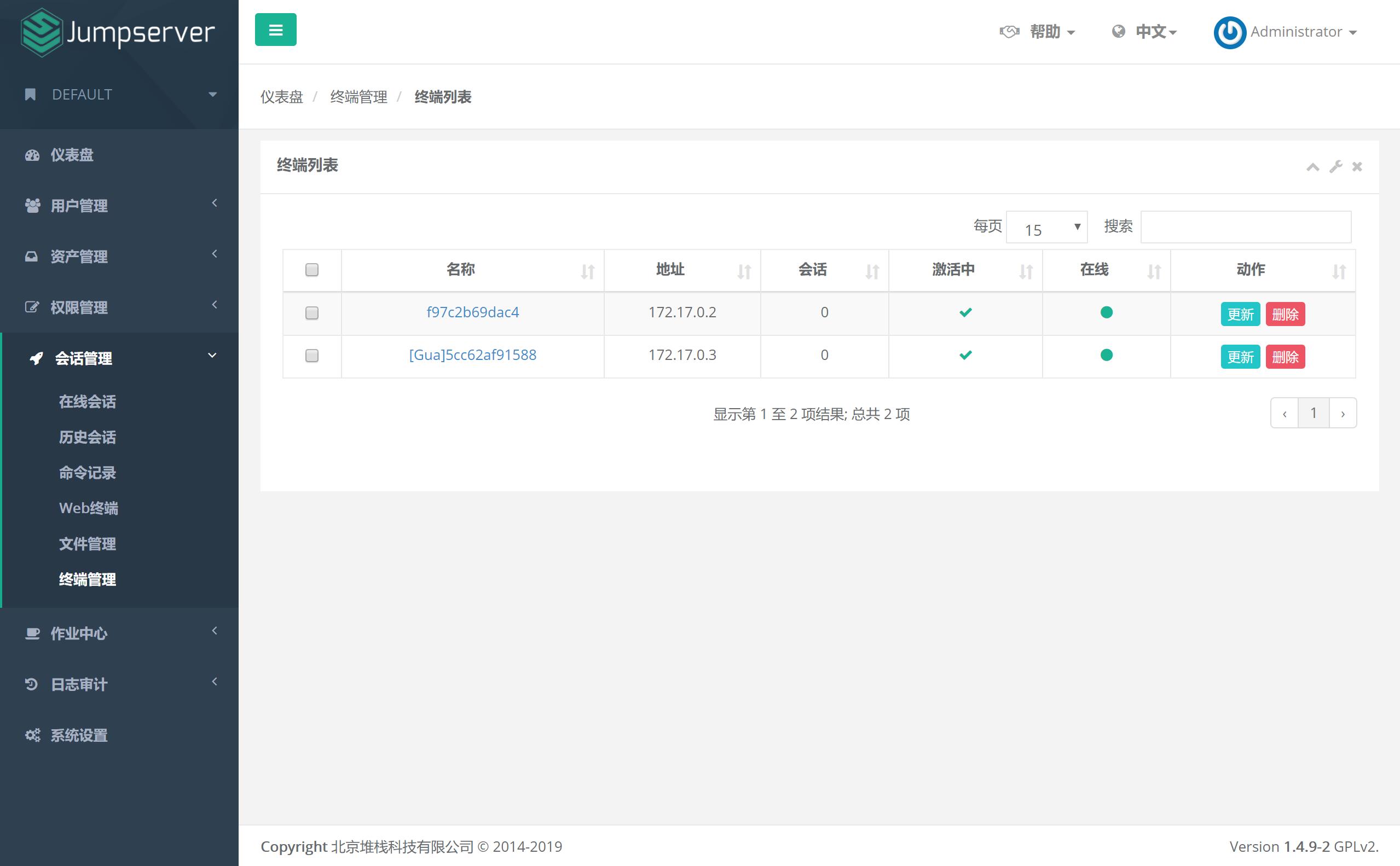Go to dashboard breadcrumb link
1400x866 pixels.
point(282,97)
